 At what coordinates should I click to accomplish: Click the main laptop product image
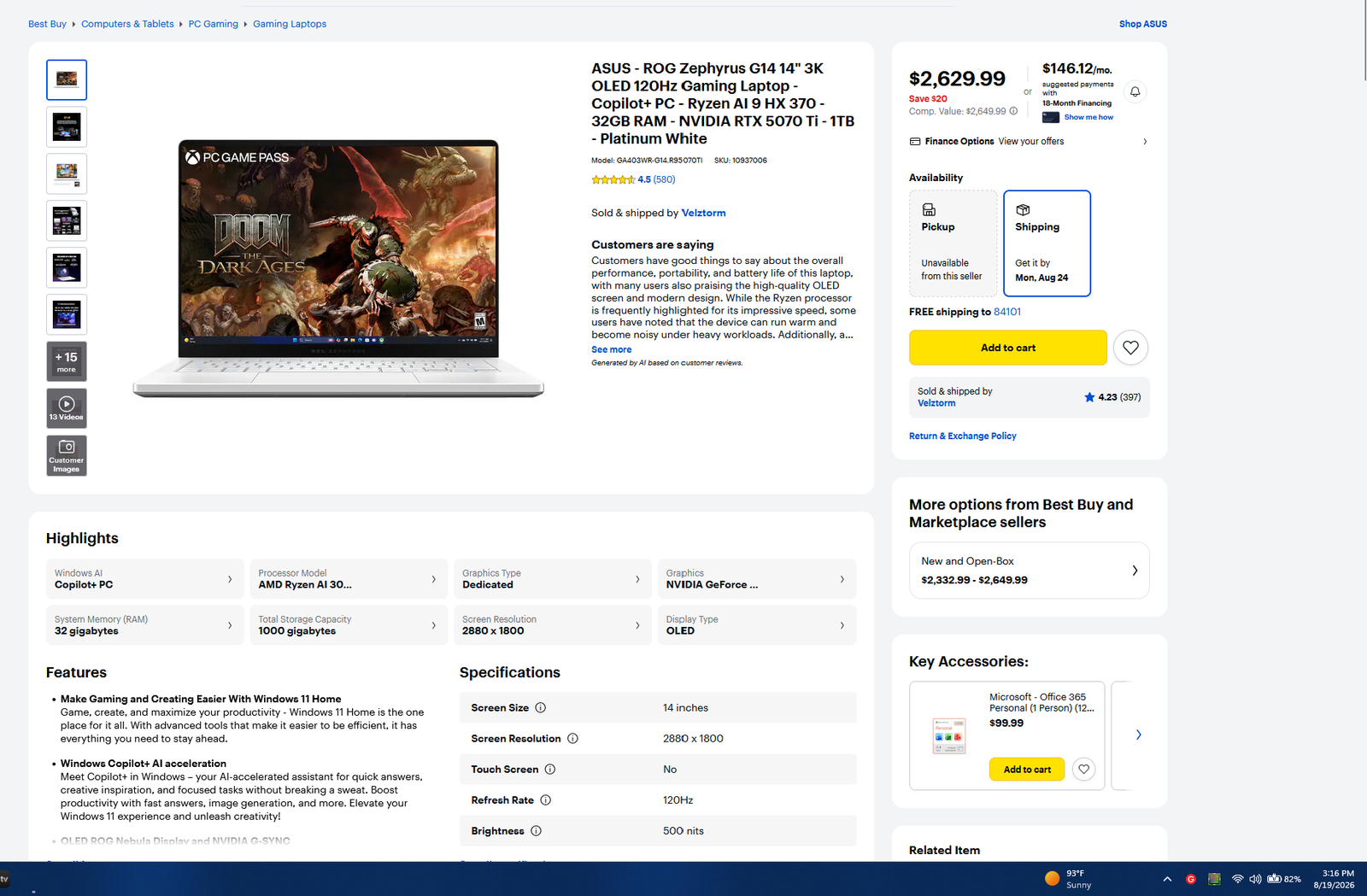338,268
